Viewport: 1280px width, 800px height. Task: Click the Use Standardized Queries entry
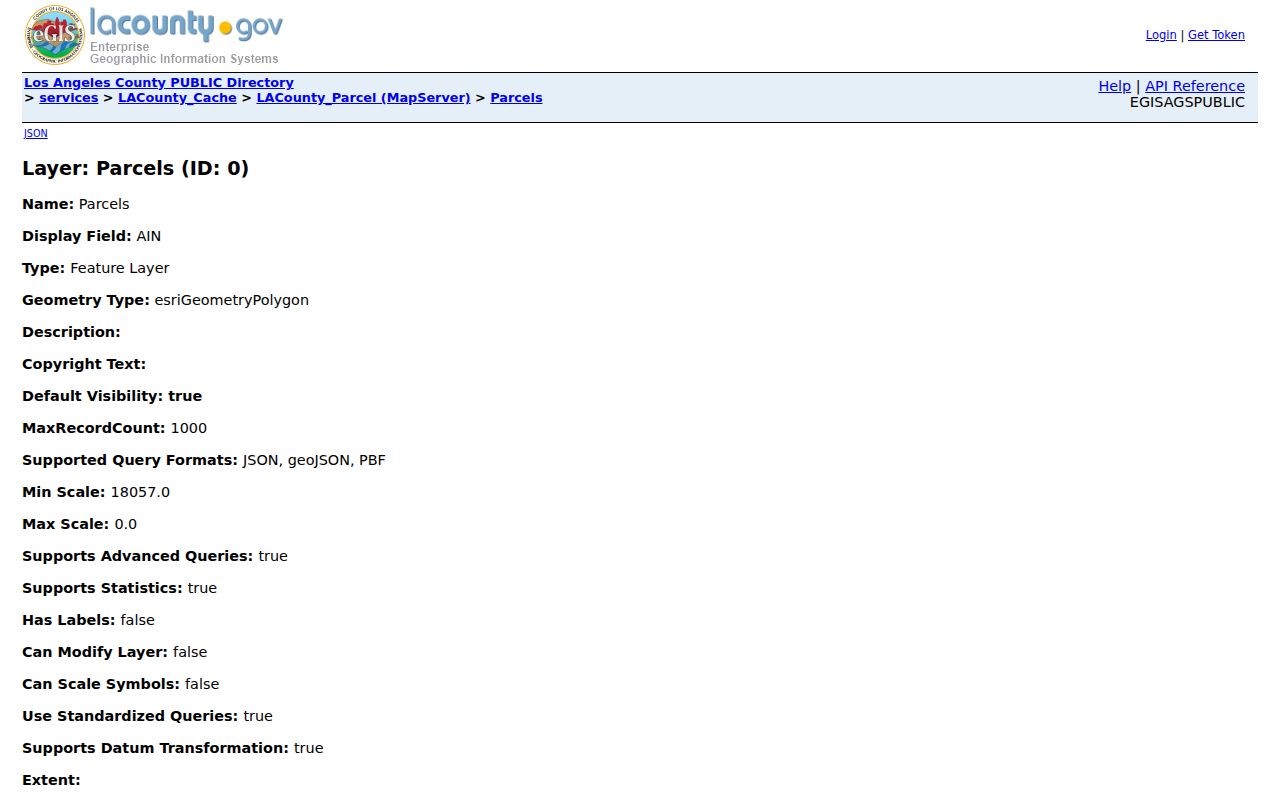(x=147, y=716)
